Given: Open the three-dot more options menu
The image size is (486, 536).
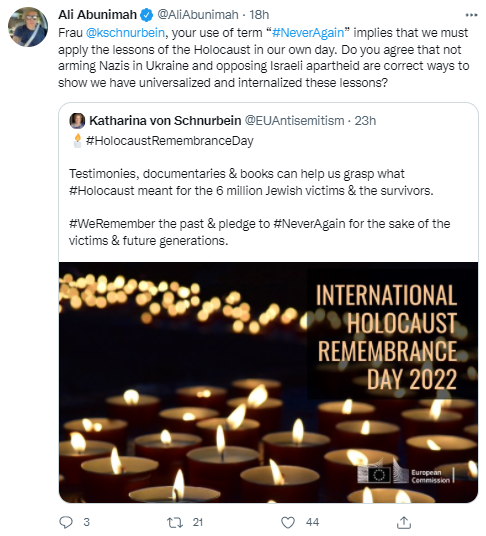Looking at the screenshot, I should click(471, 15).
